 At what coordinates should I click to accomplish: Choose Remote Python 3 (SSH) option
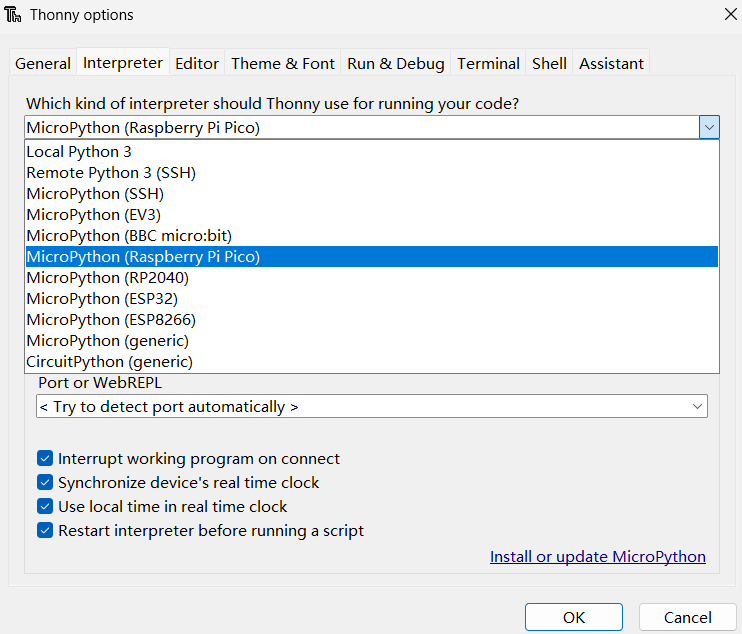tap(111, 173)
